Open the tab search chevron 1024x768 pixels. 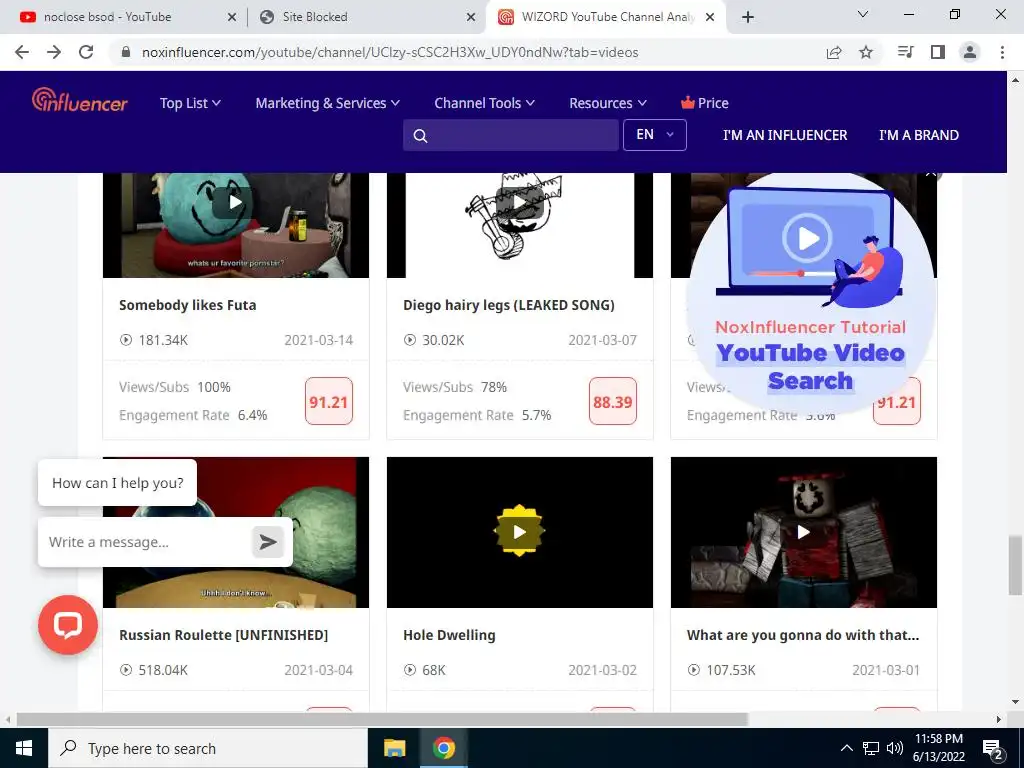coord(863,14)
